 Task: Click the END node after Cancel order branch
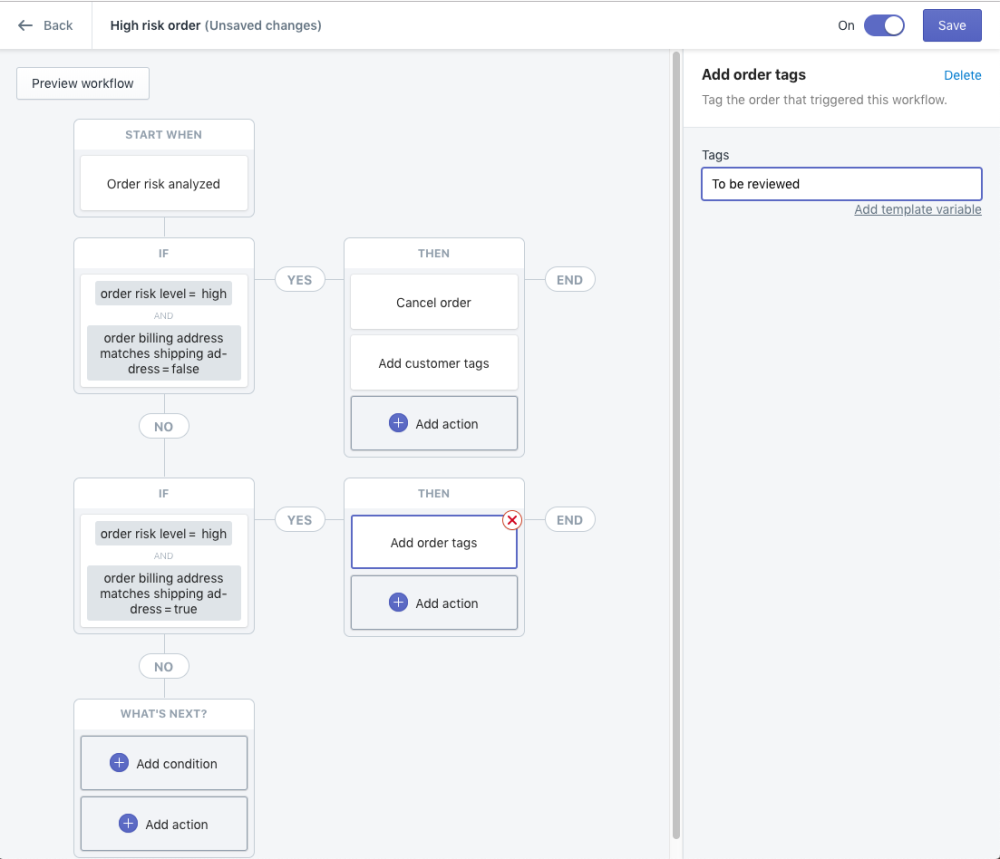tap(569, 279)
